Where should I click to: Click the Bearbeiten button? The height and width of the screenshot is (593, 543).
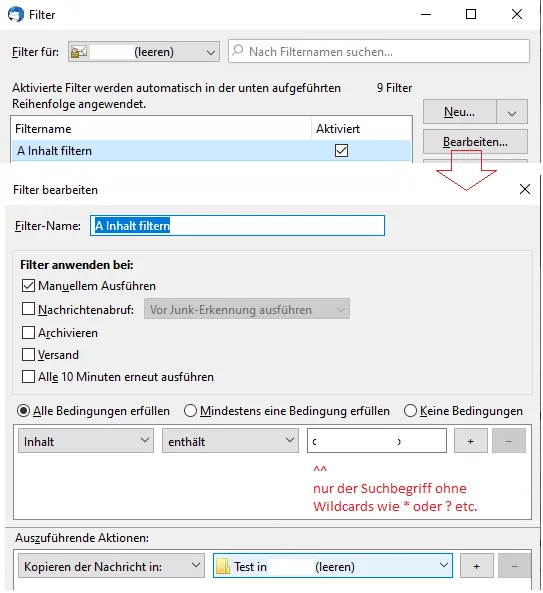pyautogui.click(x=475, y=142)
